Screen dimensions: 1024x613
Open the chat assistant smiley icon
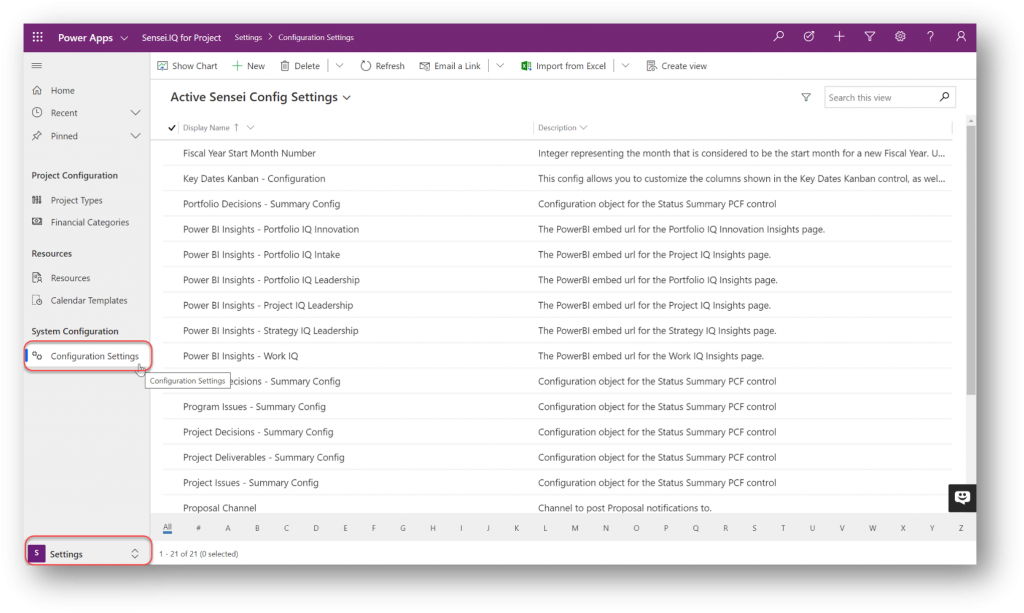962,497
